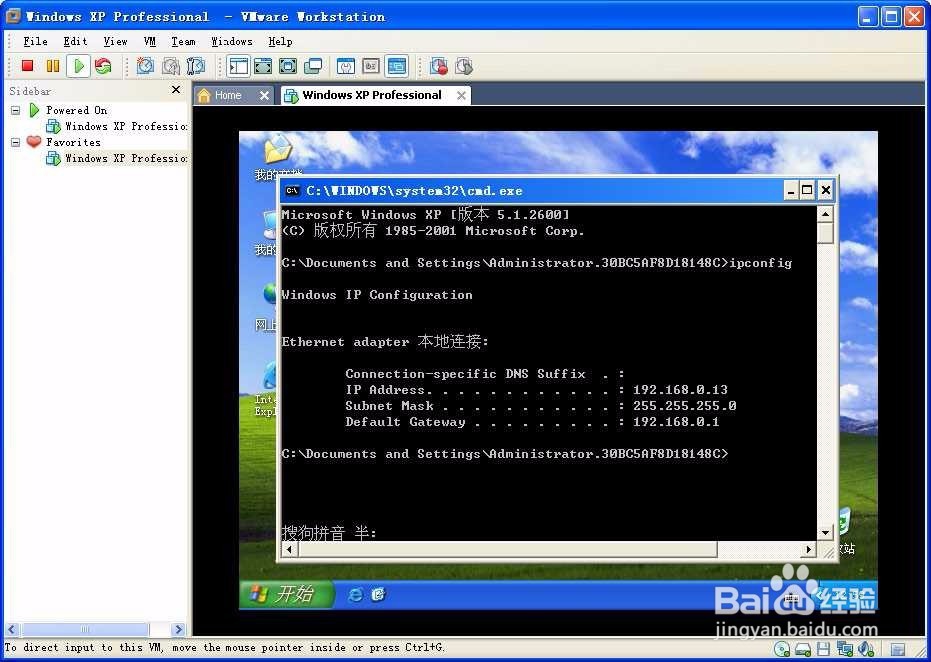Close the Windows XP Professional tab

[x=461, y=95]
